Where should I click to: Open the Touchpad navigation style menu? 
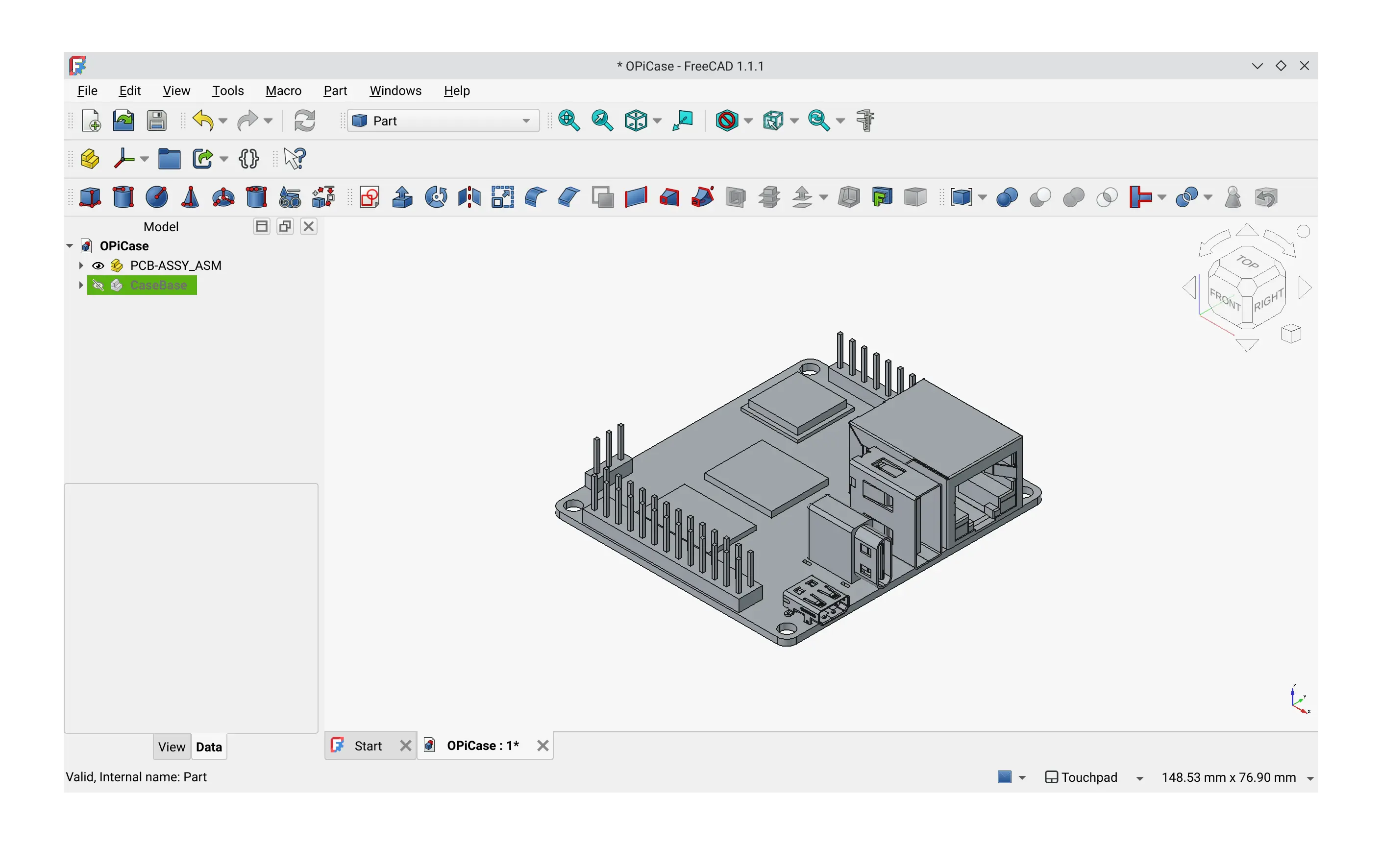click(1094, 777)
